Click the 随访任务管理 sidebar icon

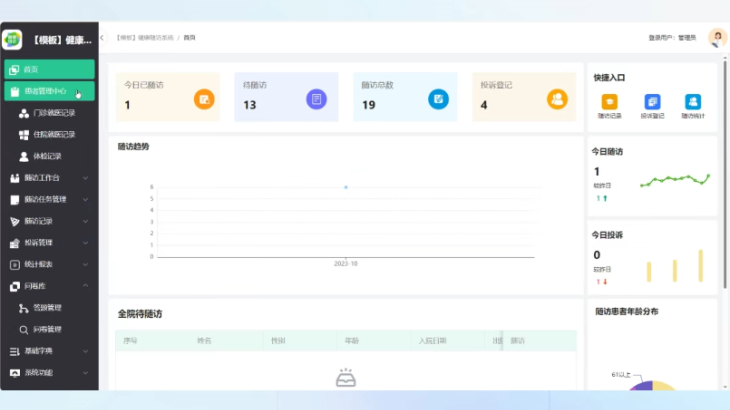pos(15,200)
